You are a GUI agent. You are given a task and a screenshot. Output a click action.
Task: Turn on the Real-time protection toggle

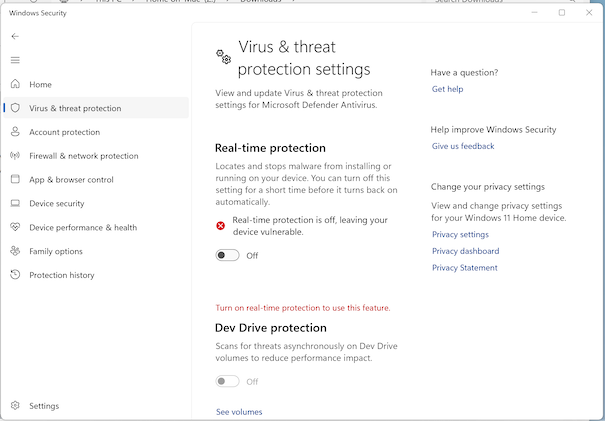227,255
